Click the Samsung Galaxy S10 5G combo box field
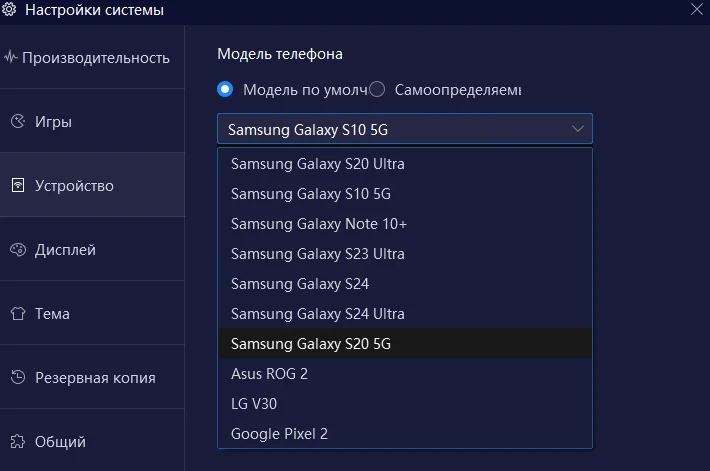710x471 pixels. tap(405, 129)
